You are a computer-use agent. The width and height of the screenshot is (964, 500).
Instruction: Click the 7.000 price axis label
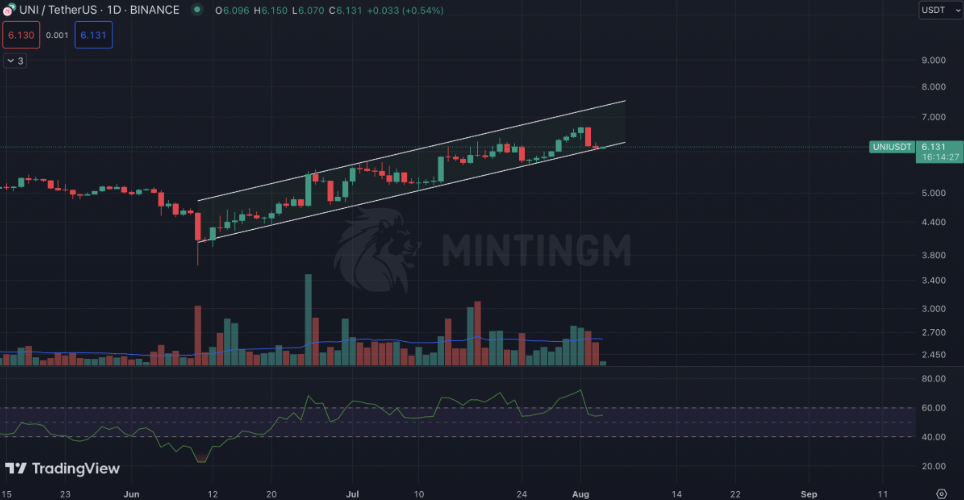(933, 117)
